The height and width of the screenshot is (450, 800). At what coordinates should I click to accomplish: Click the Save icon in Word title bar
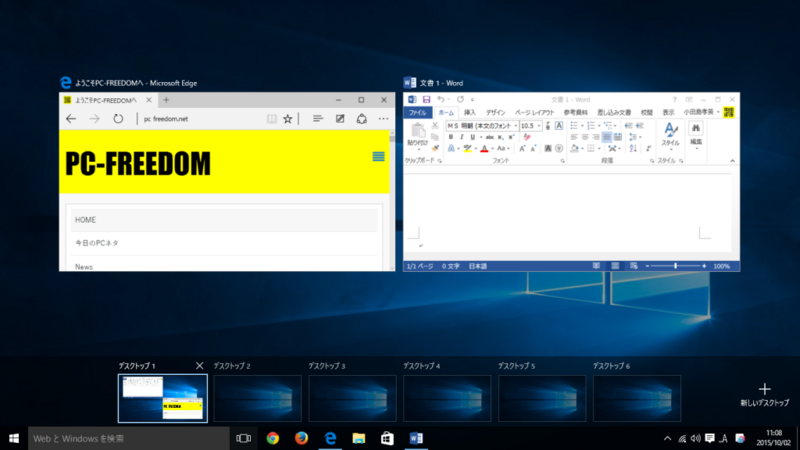click(427, 99)
